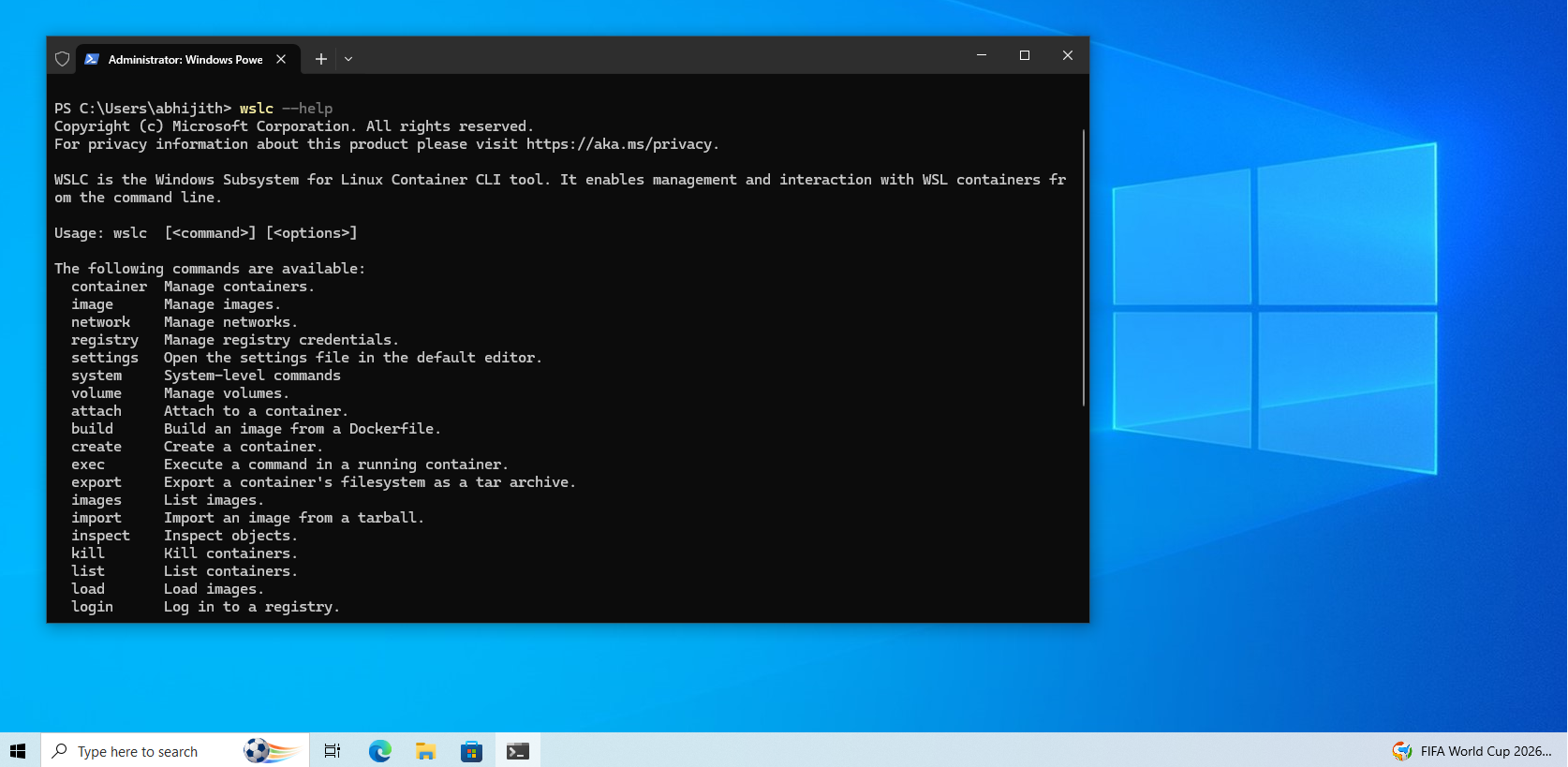Click the 'inspect' command name
This screenshot has height=767, width=1568.
[x=100, y=536]
